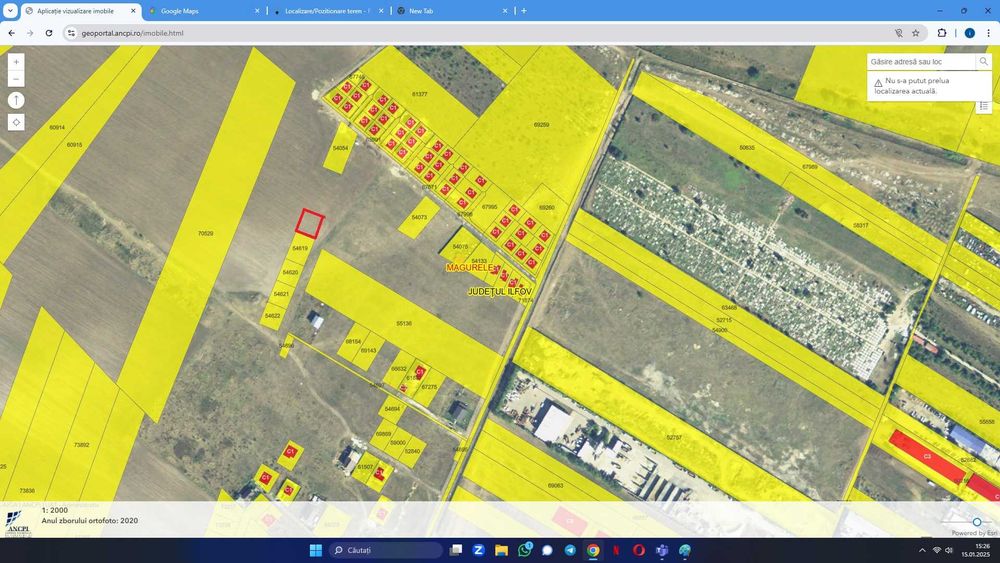Screen dimensions: 1000x563
Task: Click the JUDEȚUL ILFOV label
Action: tap(500, 291)
